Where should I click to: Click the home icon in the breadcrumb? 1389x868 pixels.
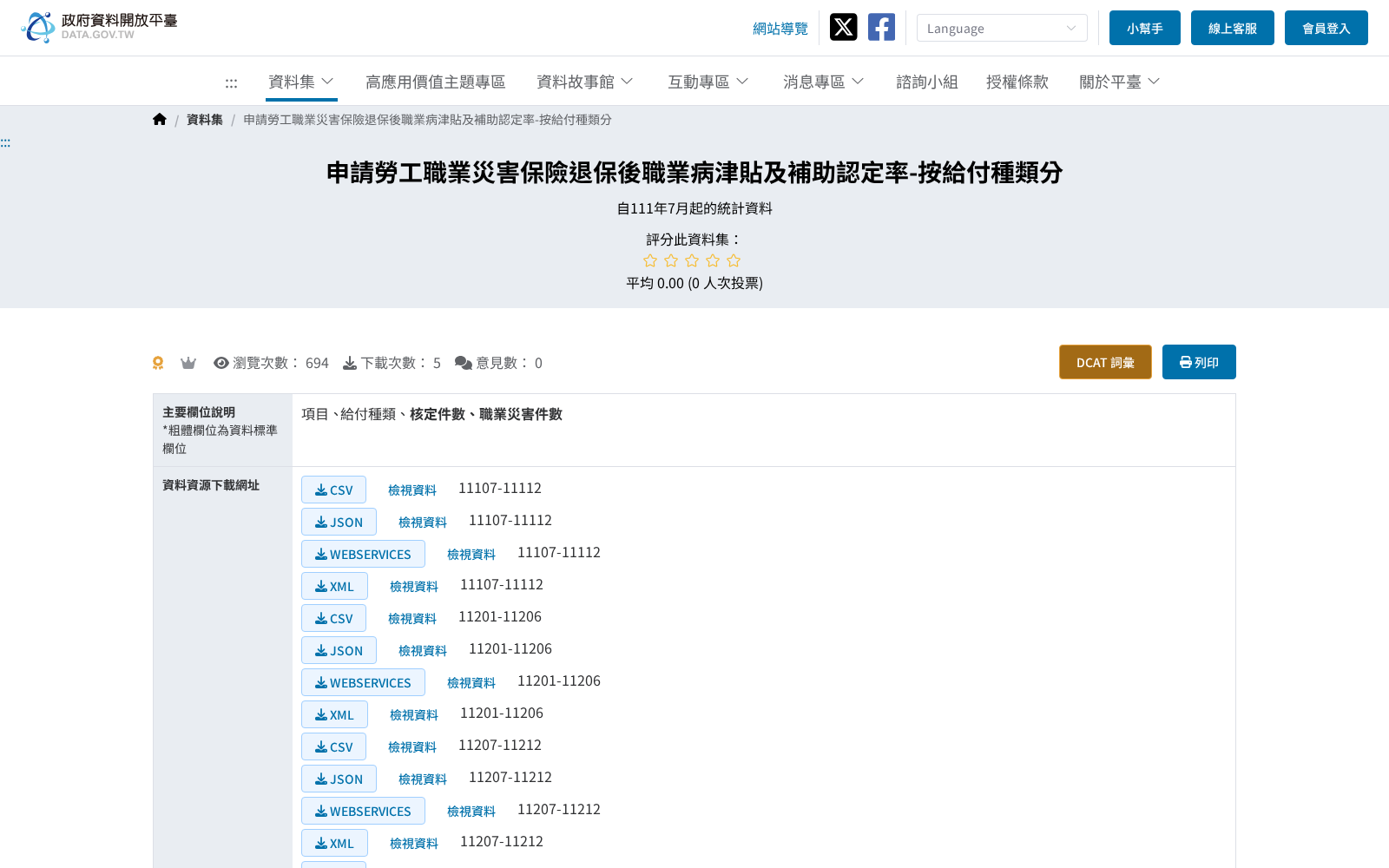coord(160,120)
